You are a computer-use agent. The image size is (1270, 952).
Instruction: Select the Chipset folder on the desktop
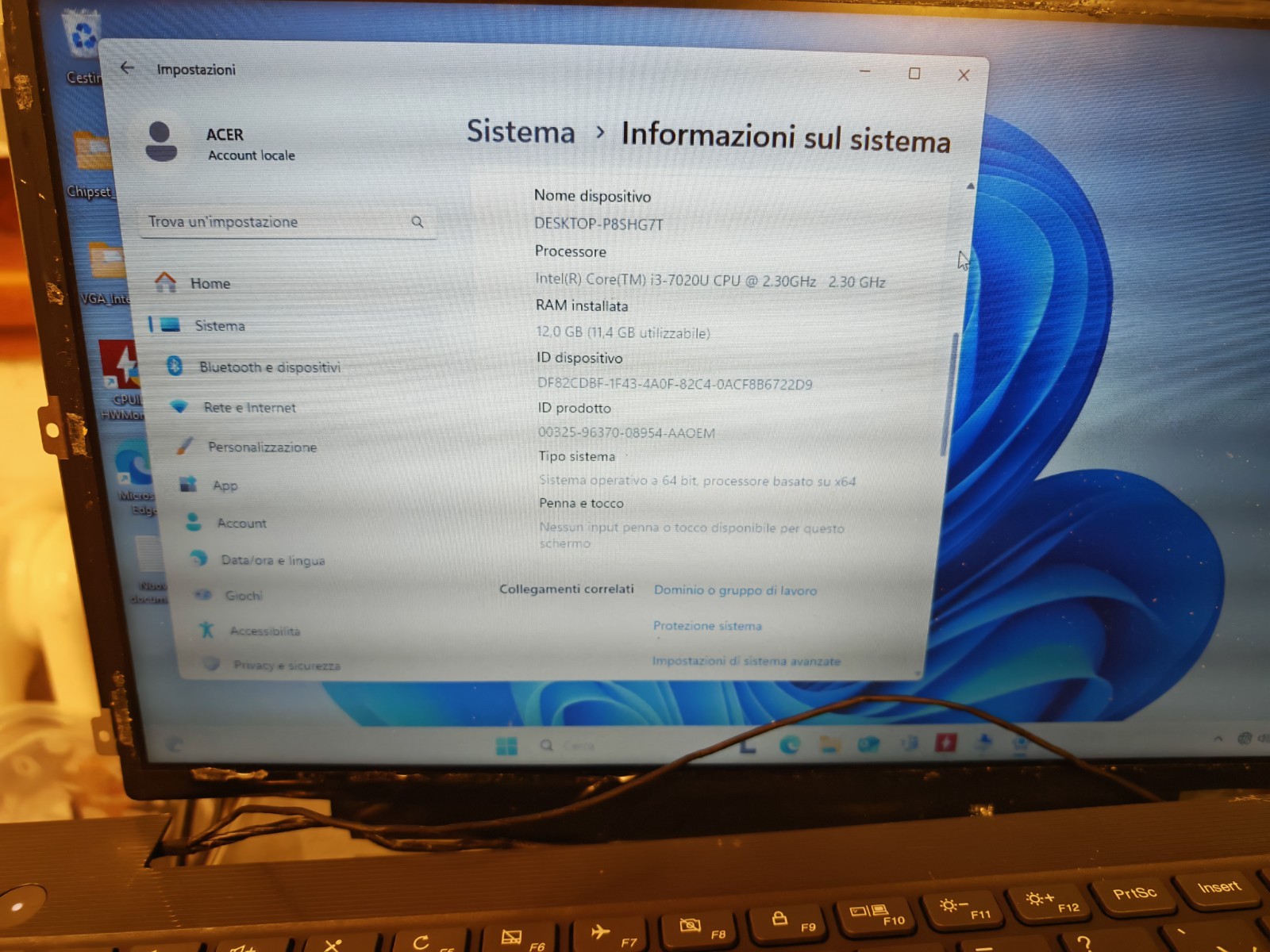(x=90, y=165)
